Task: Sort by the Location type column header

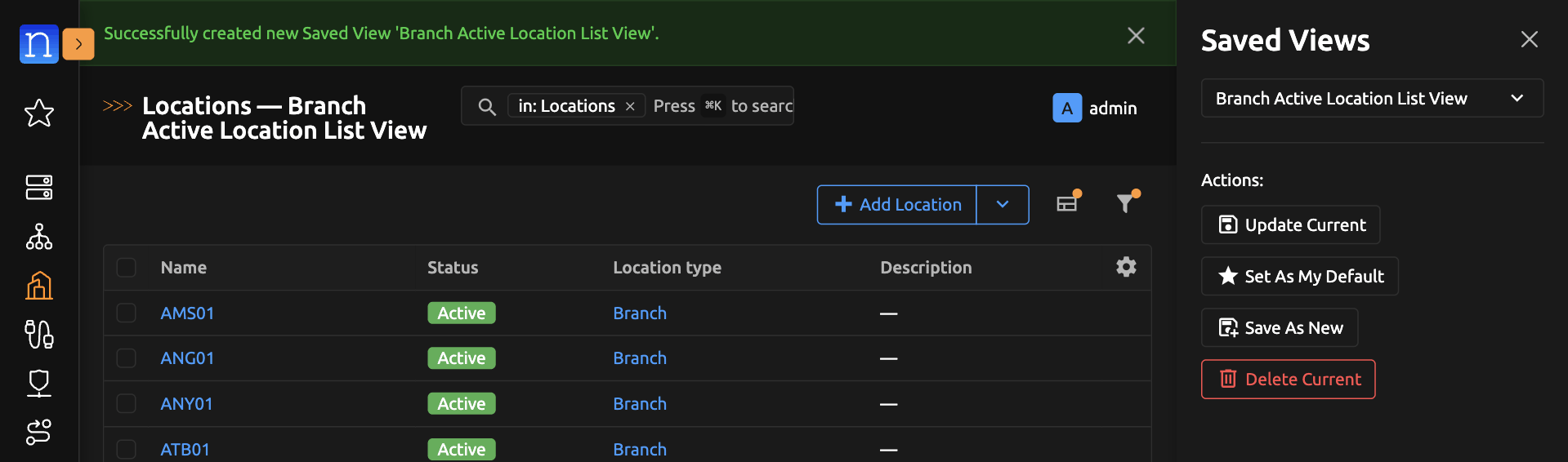Action: (667, 268)
